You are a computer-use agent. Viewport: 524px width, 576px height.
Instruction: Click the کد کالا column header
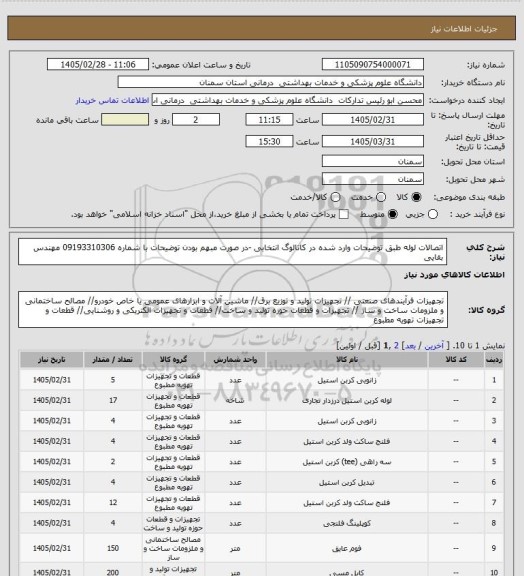point(456,360)
